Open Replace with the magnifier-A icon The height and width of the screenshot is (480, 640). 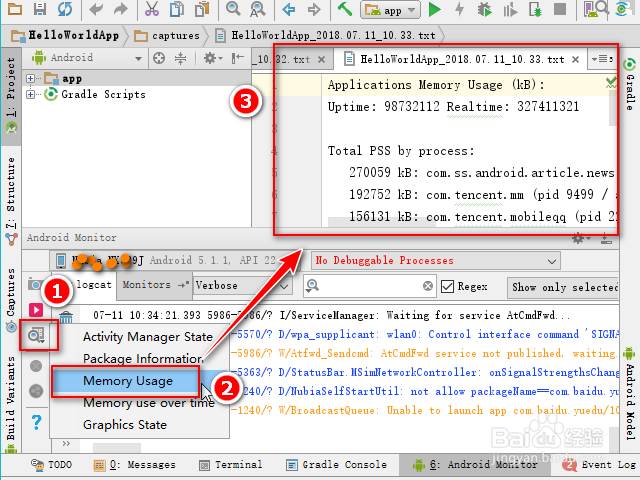click(258, 9)
